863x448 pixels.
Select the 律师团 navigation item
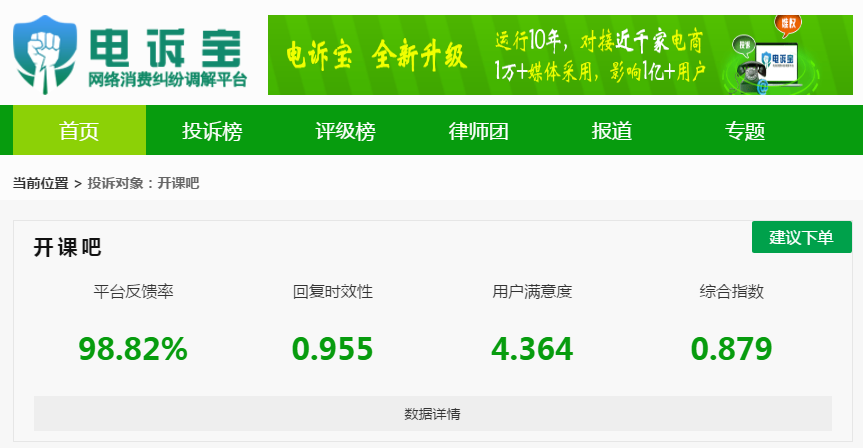tap(479, 130)
